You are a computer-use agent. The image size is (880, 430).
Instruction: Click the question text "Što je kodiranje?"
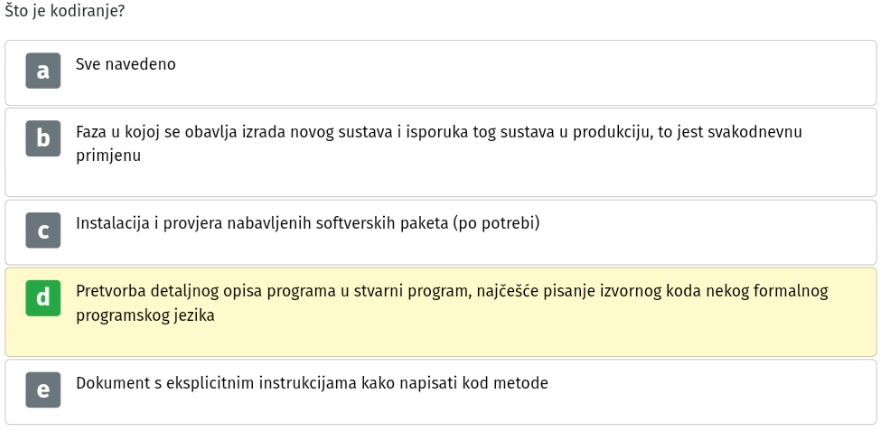point(65,11)
